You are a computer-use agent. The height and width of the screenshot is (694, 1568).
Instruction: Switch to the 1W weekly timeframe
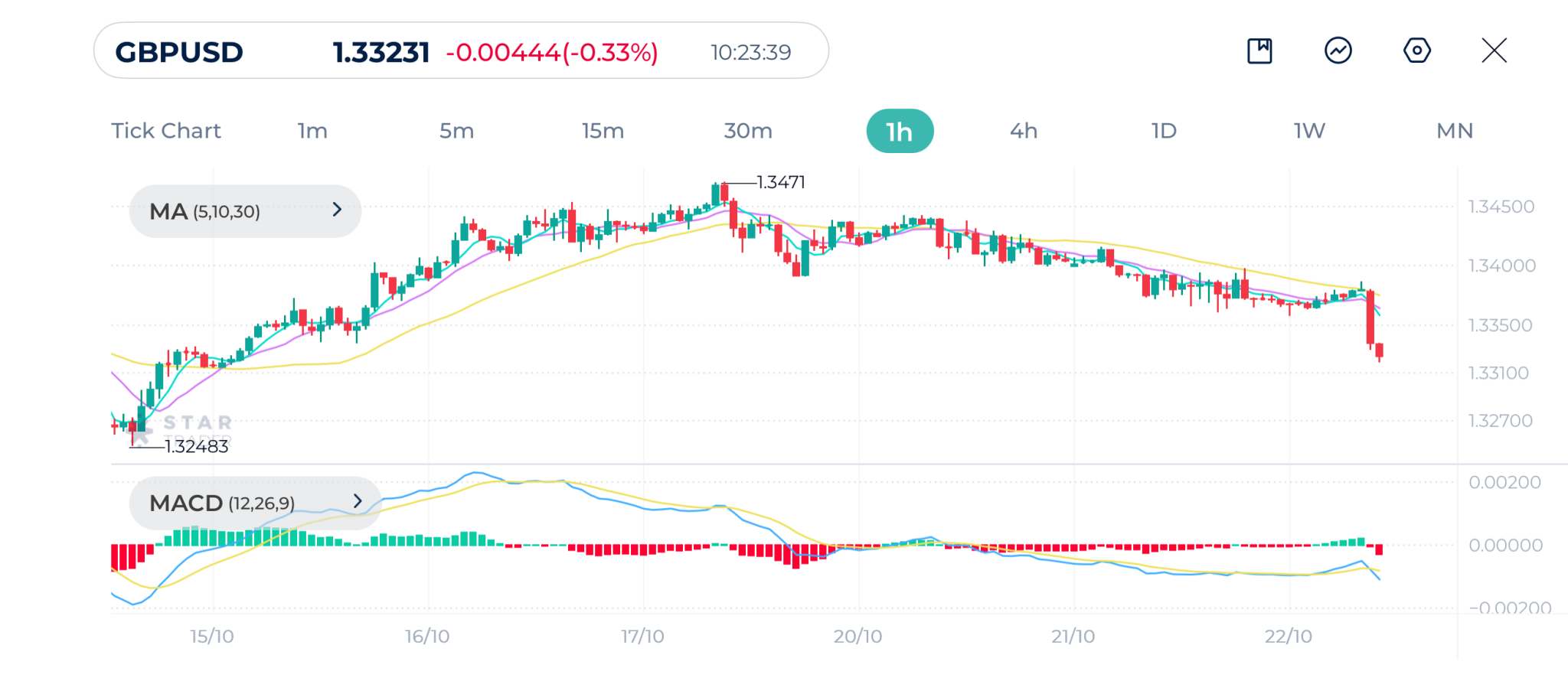coord(1309,131)
